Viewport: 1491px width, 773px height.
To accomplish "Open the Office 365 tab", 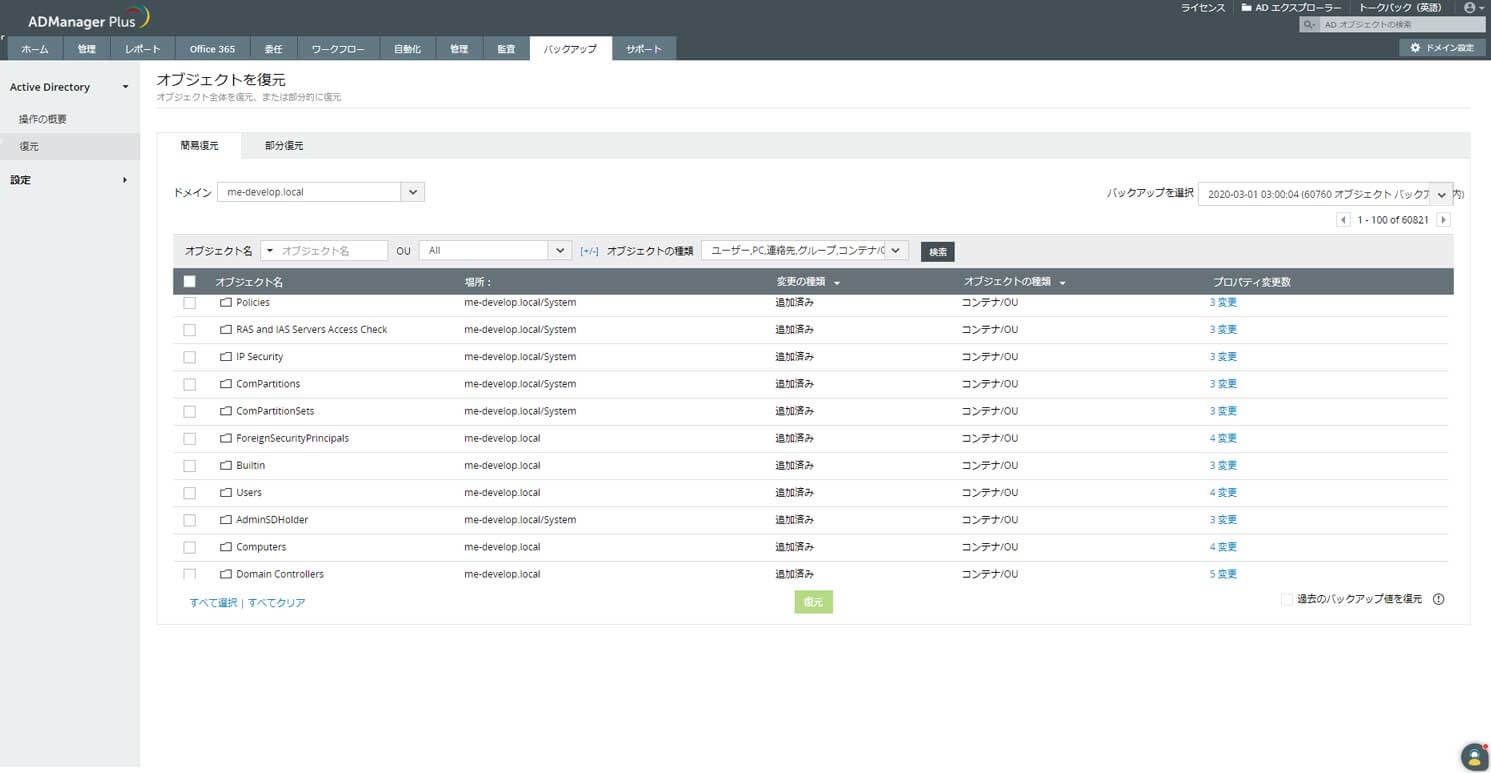I will click(x=212, y=49).
